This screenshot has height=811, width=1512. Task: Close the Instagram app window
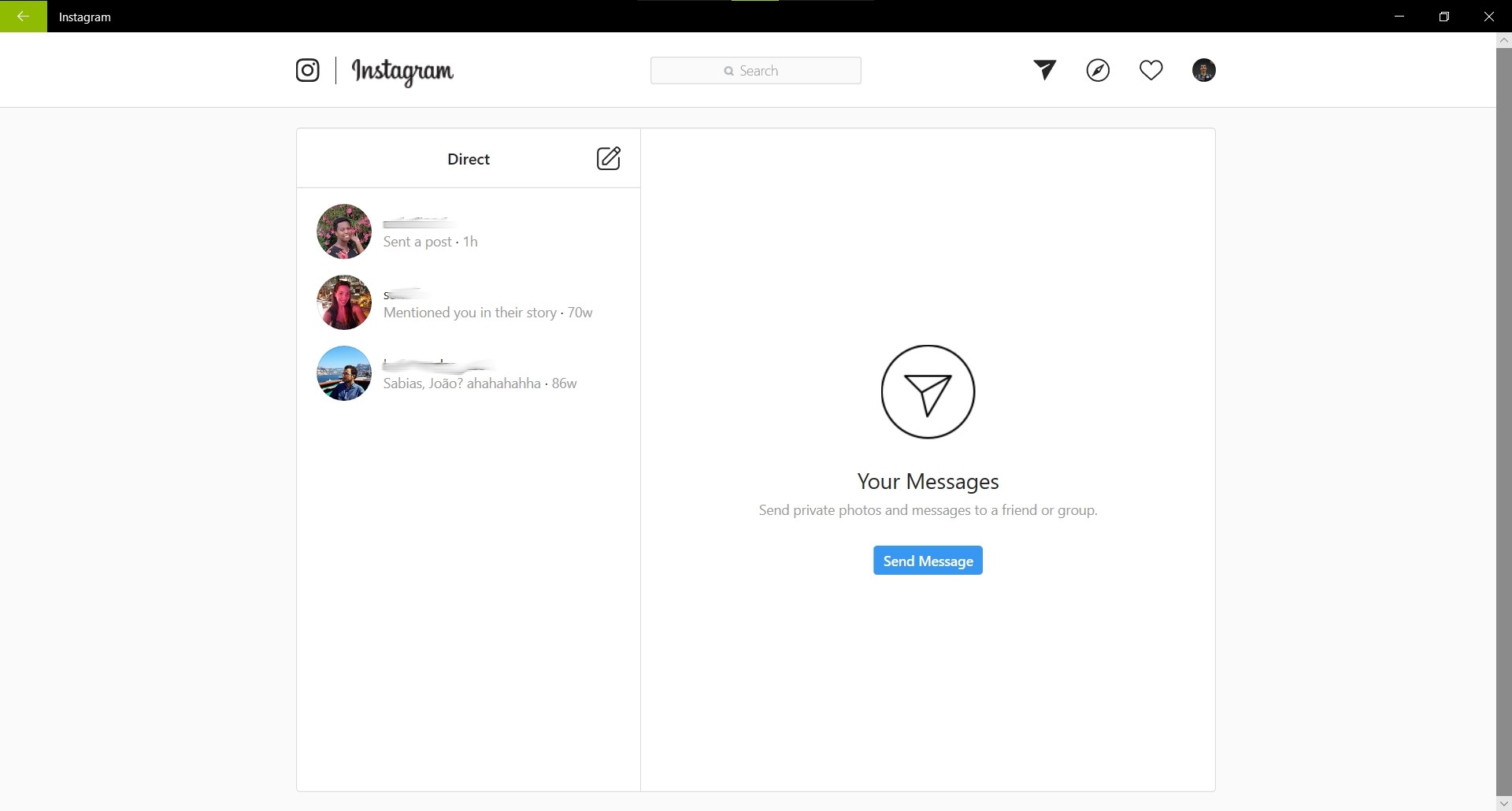(1489, 16)
